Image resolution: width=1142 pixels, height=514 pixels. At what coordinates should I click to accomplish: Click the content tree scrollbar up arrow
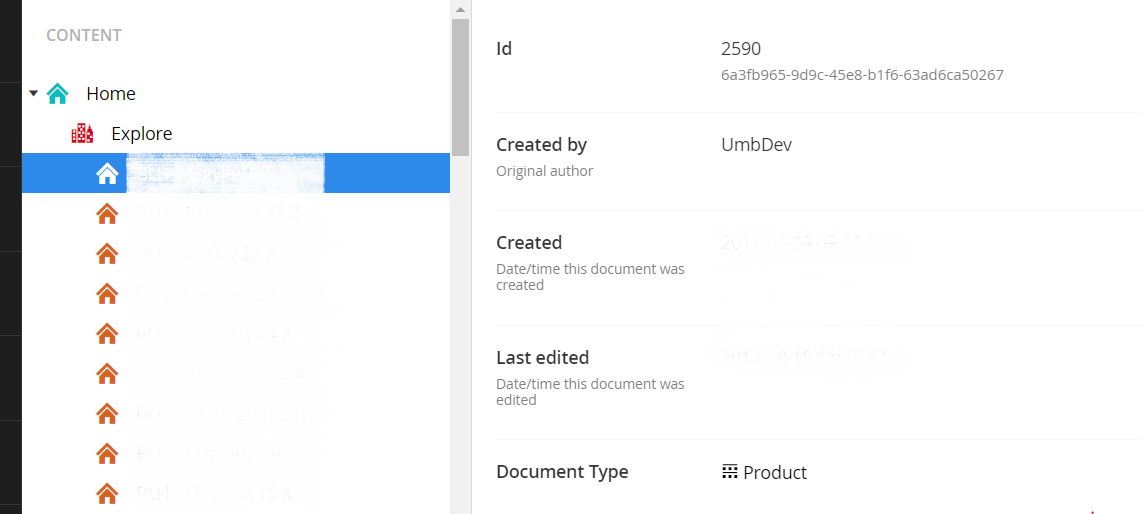[x=460, y=9]
